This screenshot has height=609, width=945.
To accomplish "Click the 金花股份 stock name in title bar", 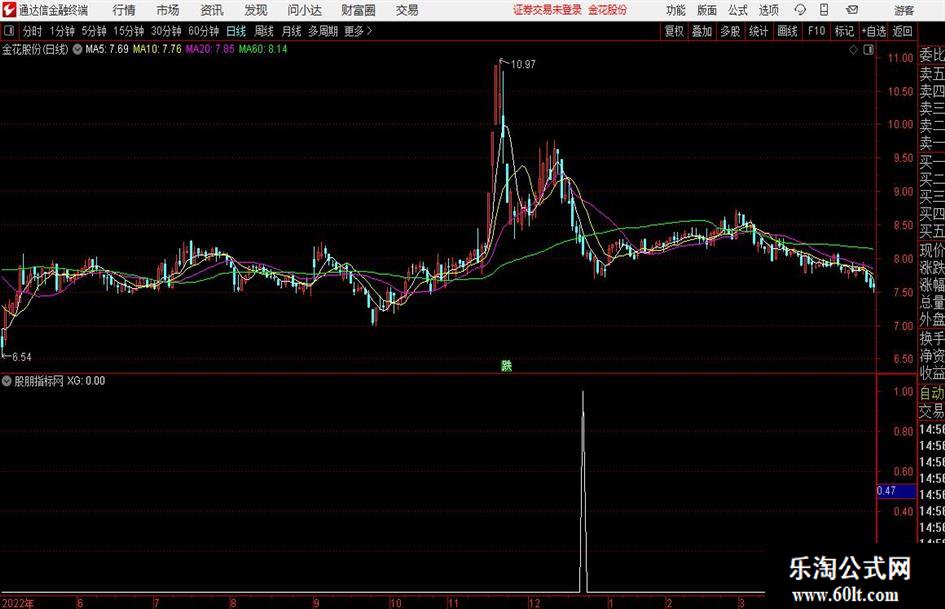I will pyautogui.click(x=608, y=10).
